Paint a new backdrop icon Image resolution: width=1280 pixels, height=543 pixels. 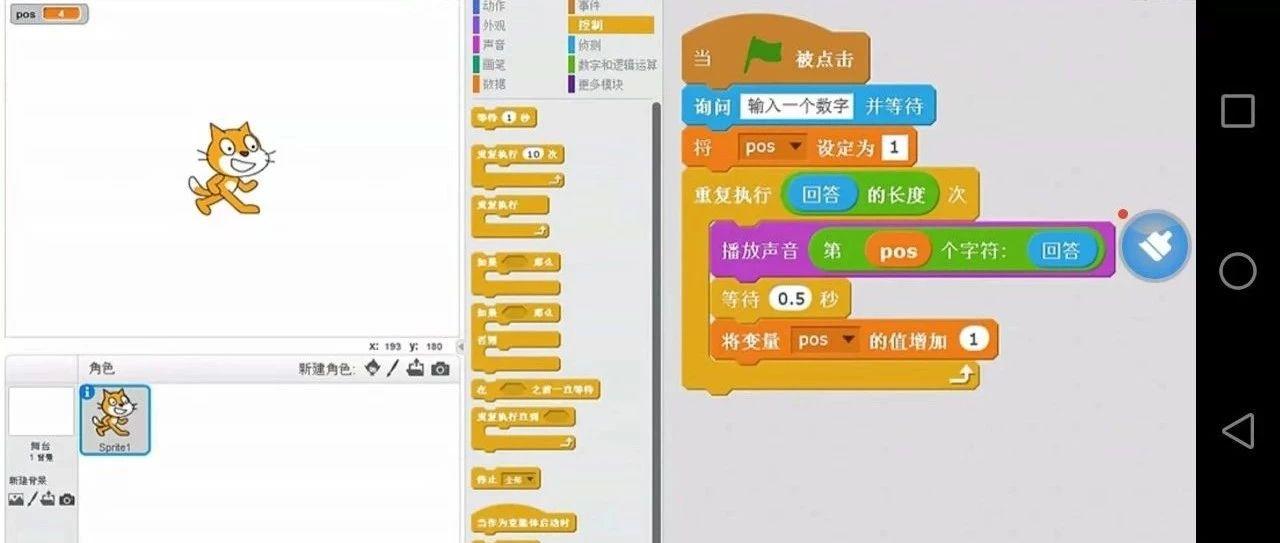32,499
